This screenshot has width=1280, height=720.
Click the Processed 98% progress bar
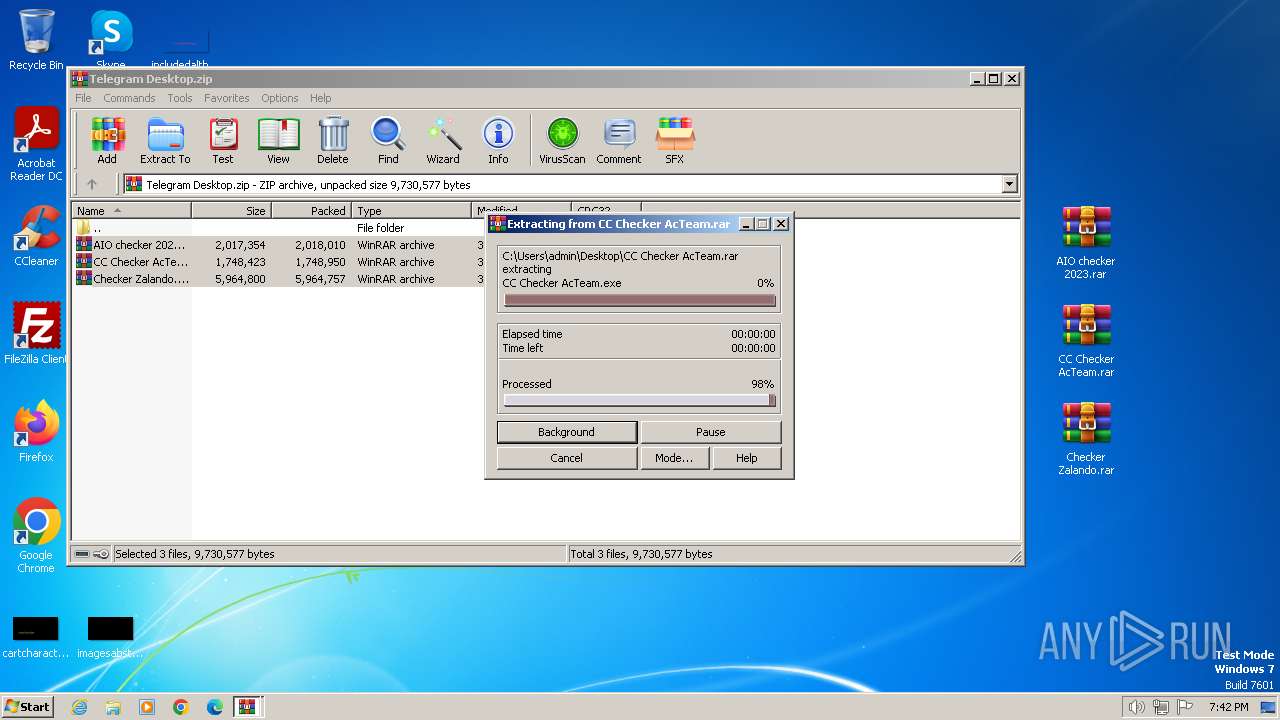pos(640,400)
